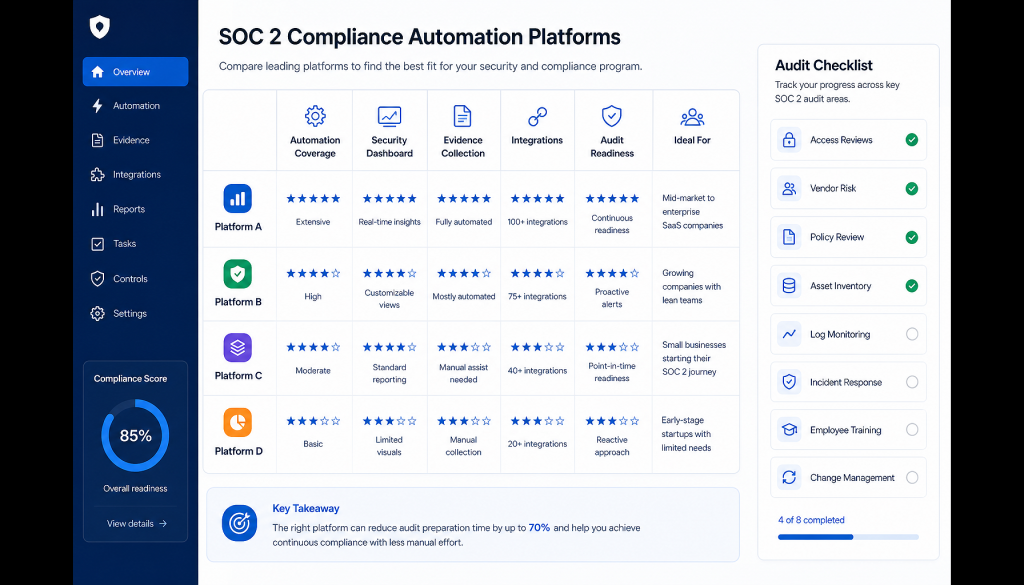Uncheck the Policy Review checkmark
The image size is (1024, 585).
pos(912,237)
